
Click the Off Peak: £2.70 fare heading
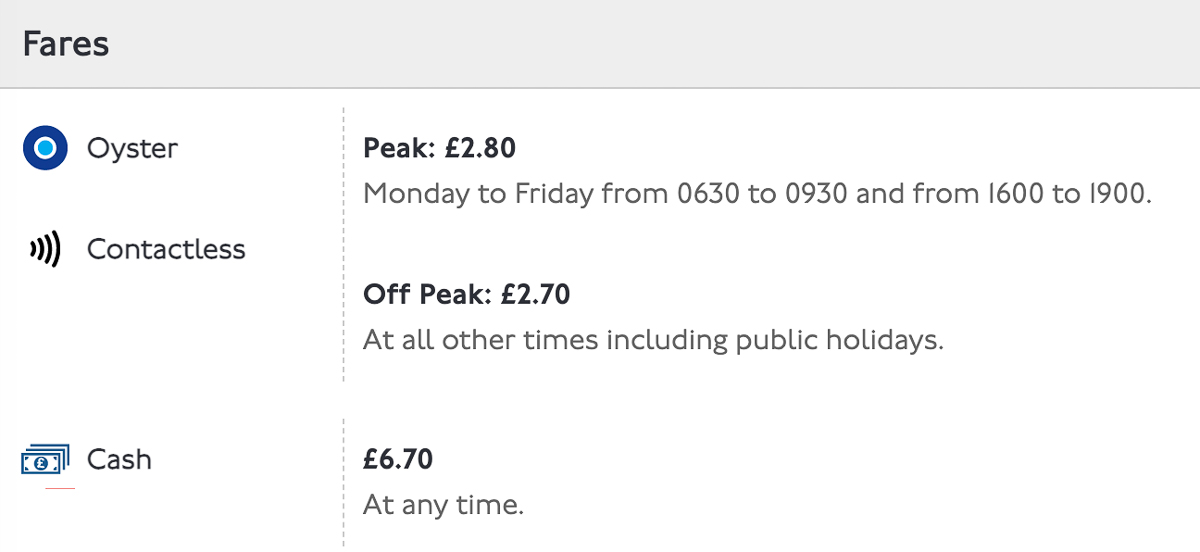pos(467,295)
